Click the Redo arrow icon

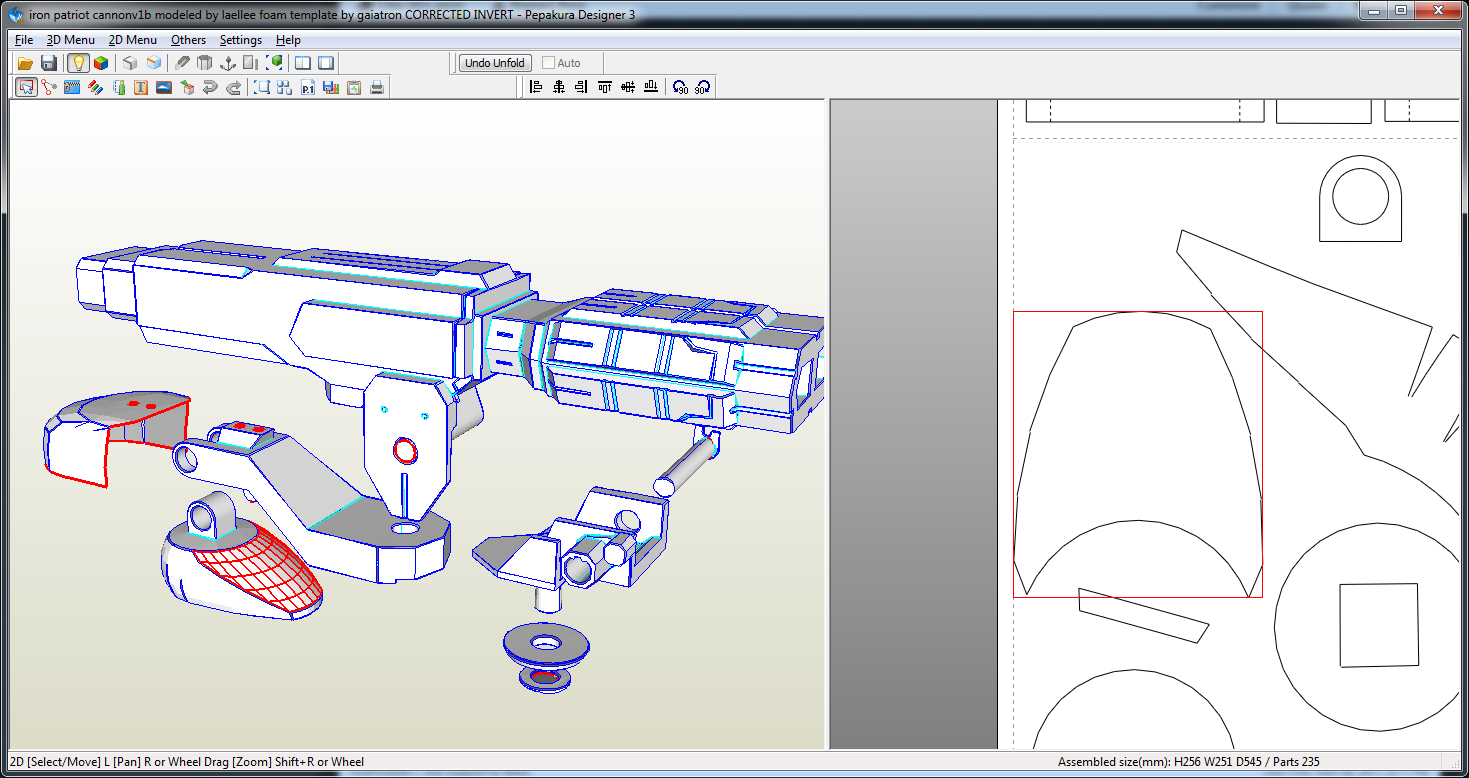pyautogui.click(x=233, y=88)
